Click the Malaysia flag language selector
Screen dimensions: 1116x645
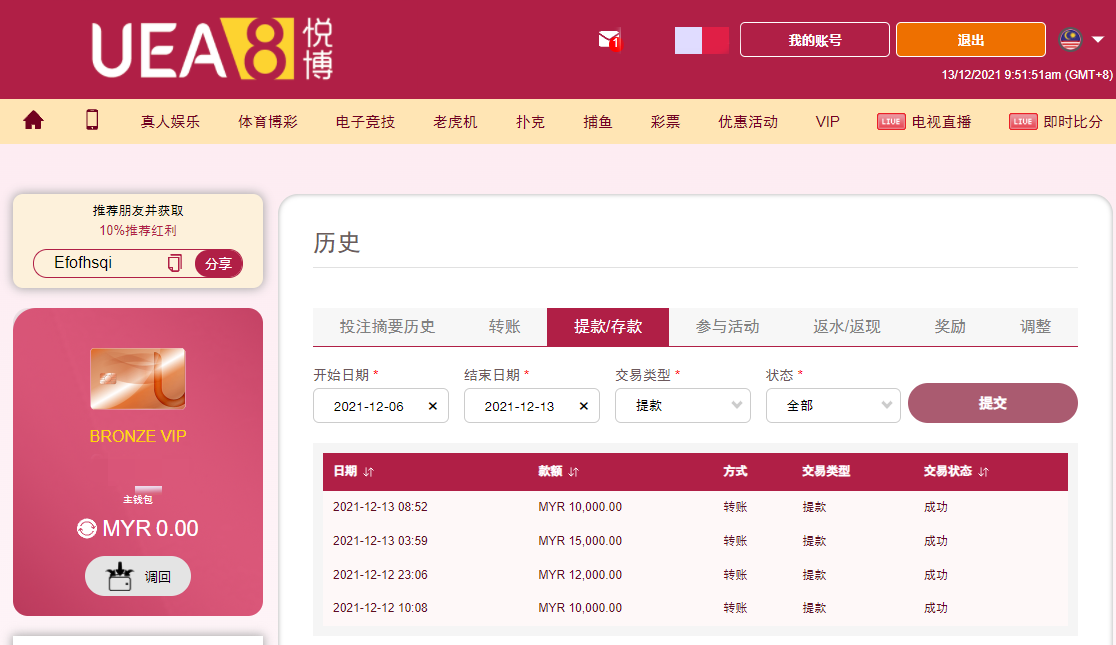tap(1070, 40)
